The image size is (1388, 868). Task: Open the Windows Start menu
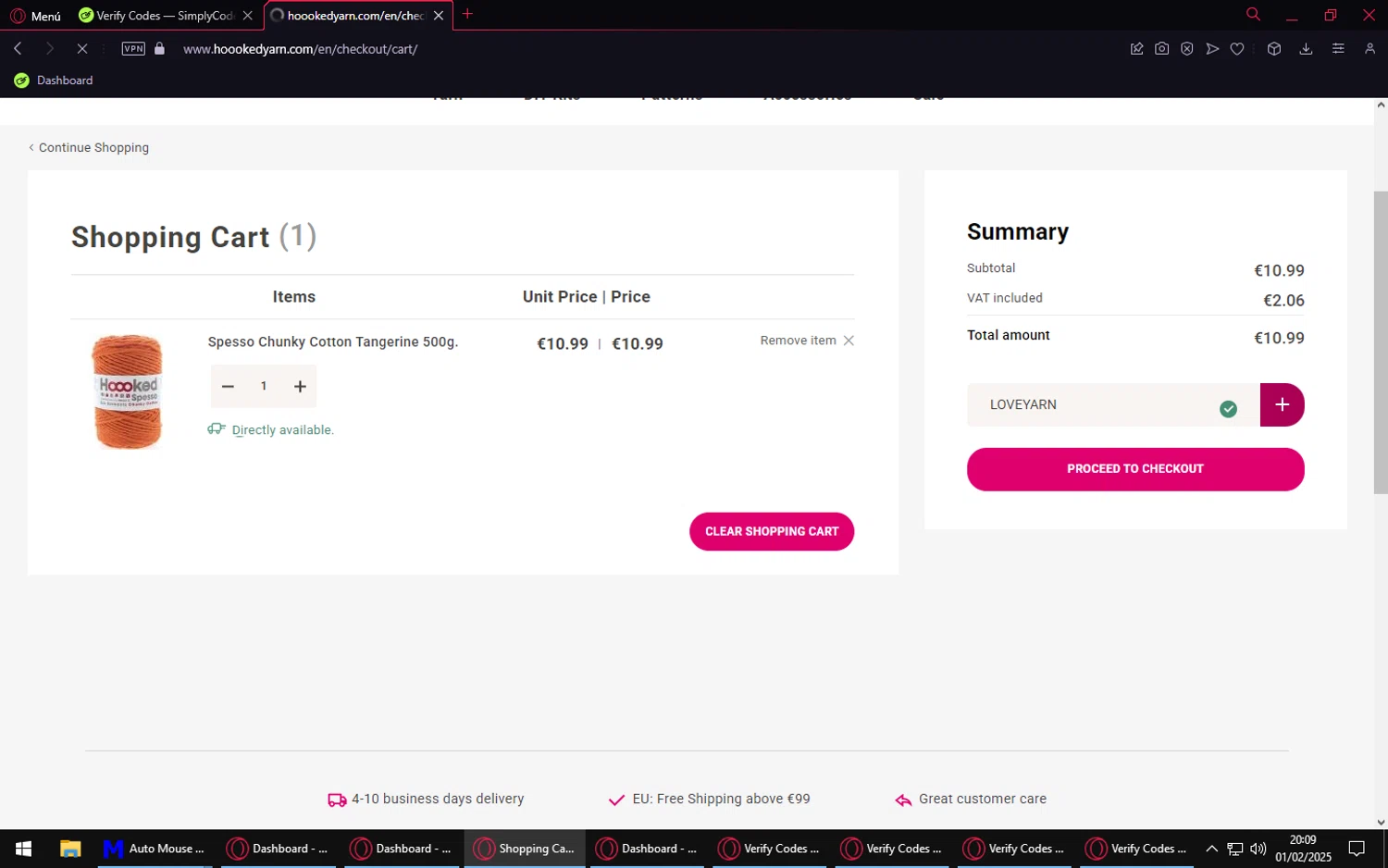pos(24,849)
